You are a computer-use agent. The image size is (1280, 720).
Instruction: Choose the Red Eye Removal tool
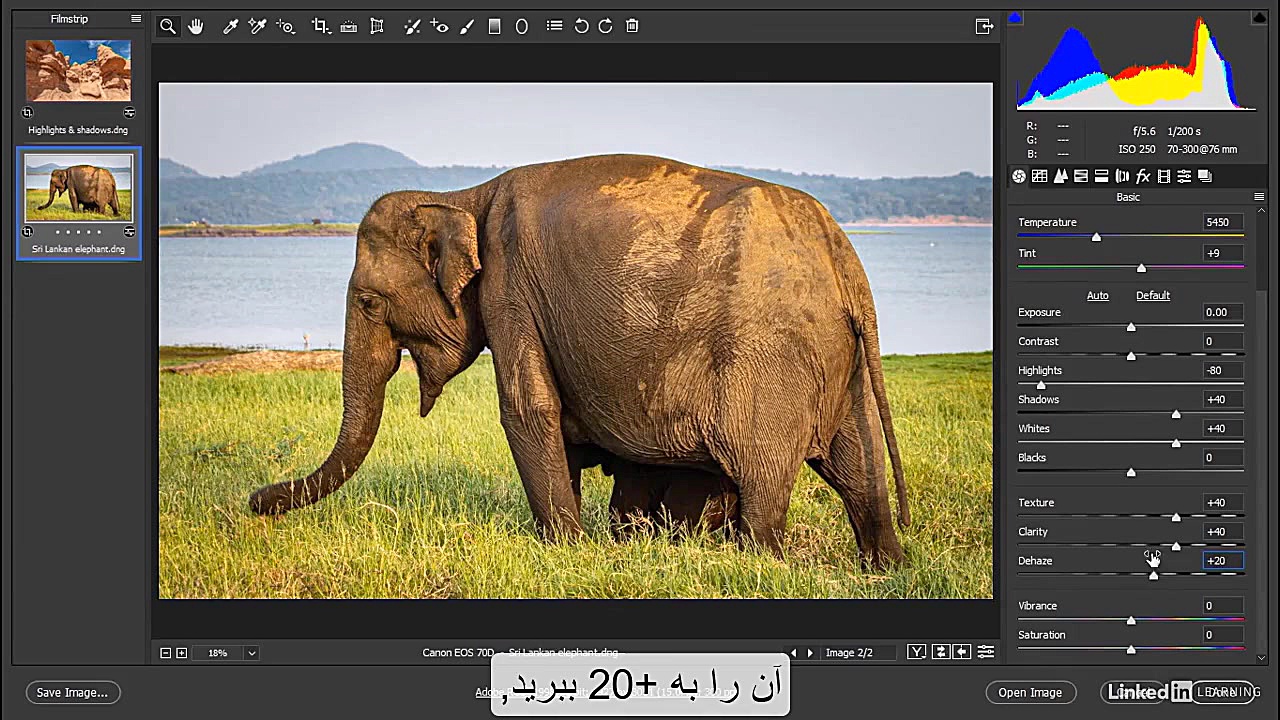439,27
